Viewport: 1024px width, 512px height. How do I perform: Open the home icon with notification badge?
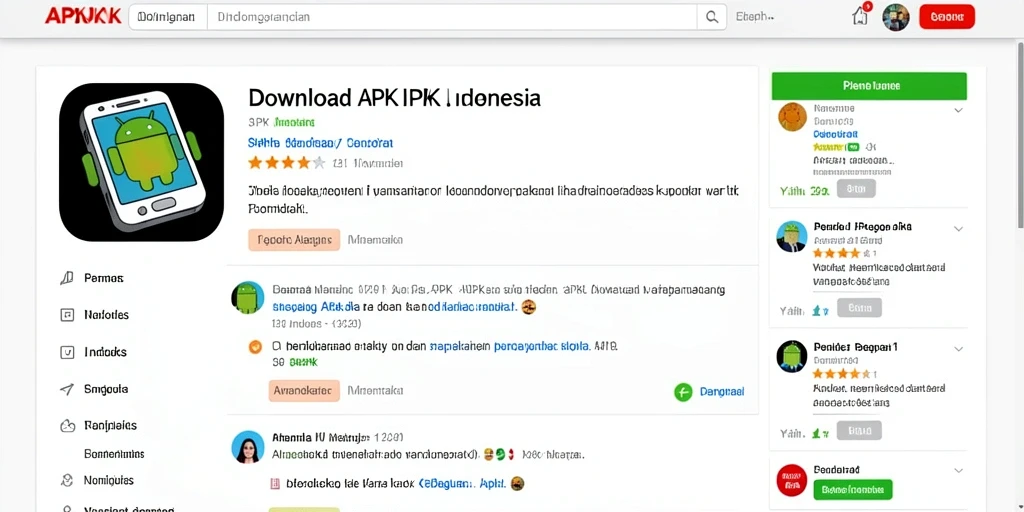[x=861, y=16]
